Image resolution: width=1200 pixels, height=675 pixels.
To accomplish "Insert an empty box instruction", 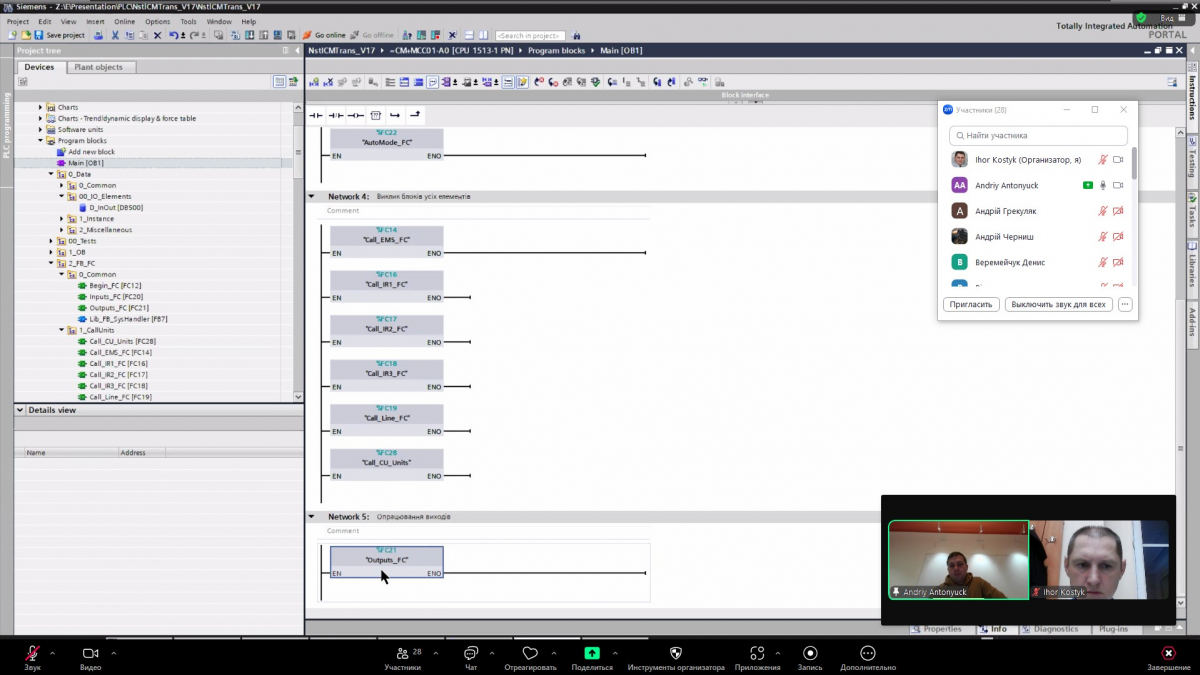I will 375,115.
